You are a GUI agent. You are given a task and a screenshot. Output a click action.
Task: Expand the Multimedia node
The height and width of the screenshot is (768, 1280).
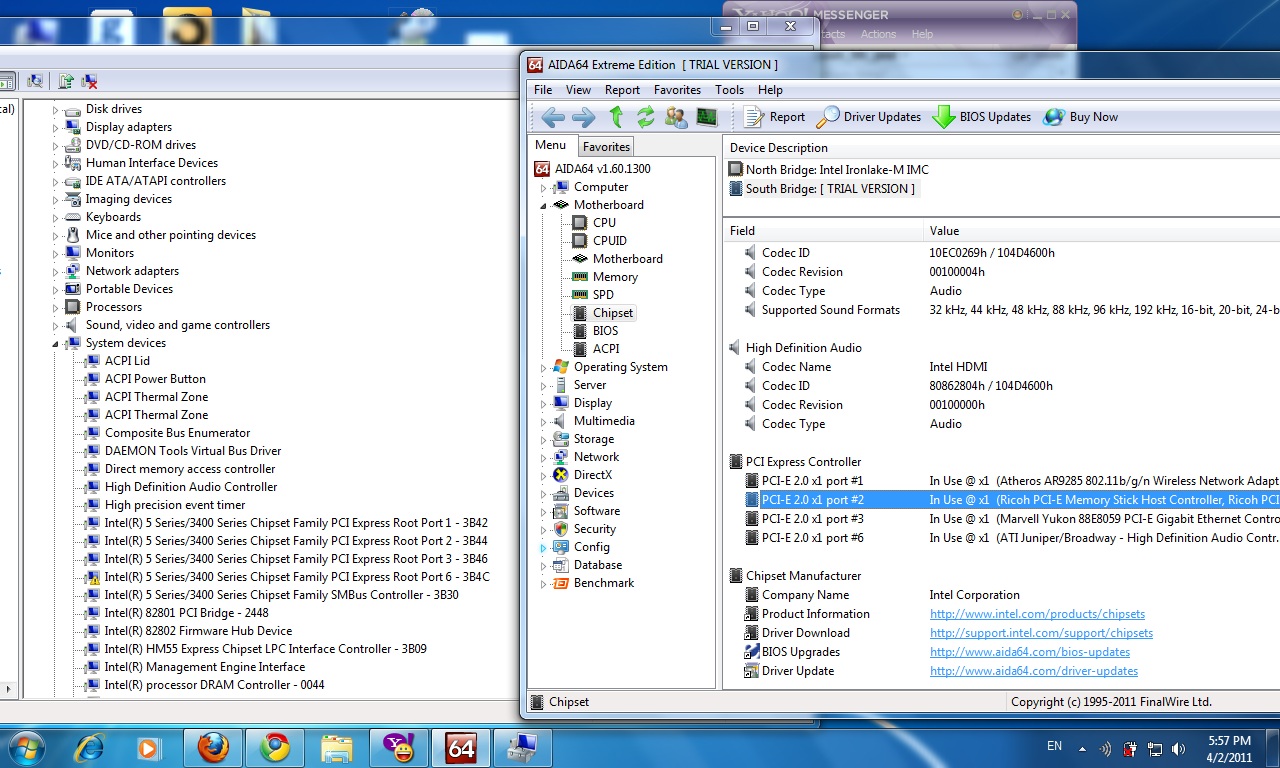point(544,421)
